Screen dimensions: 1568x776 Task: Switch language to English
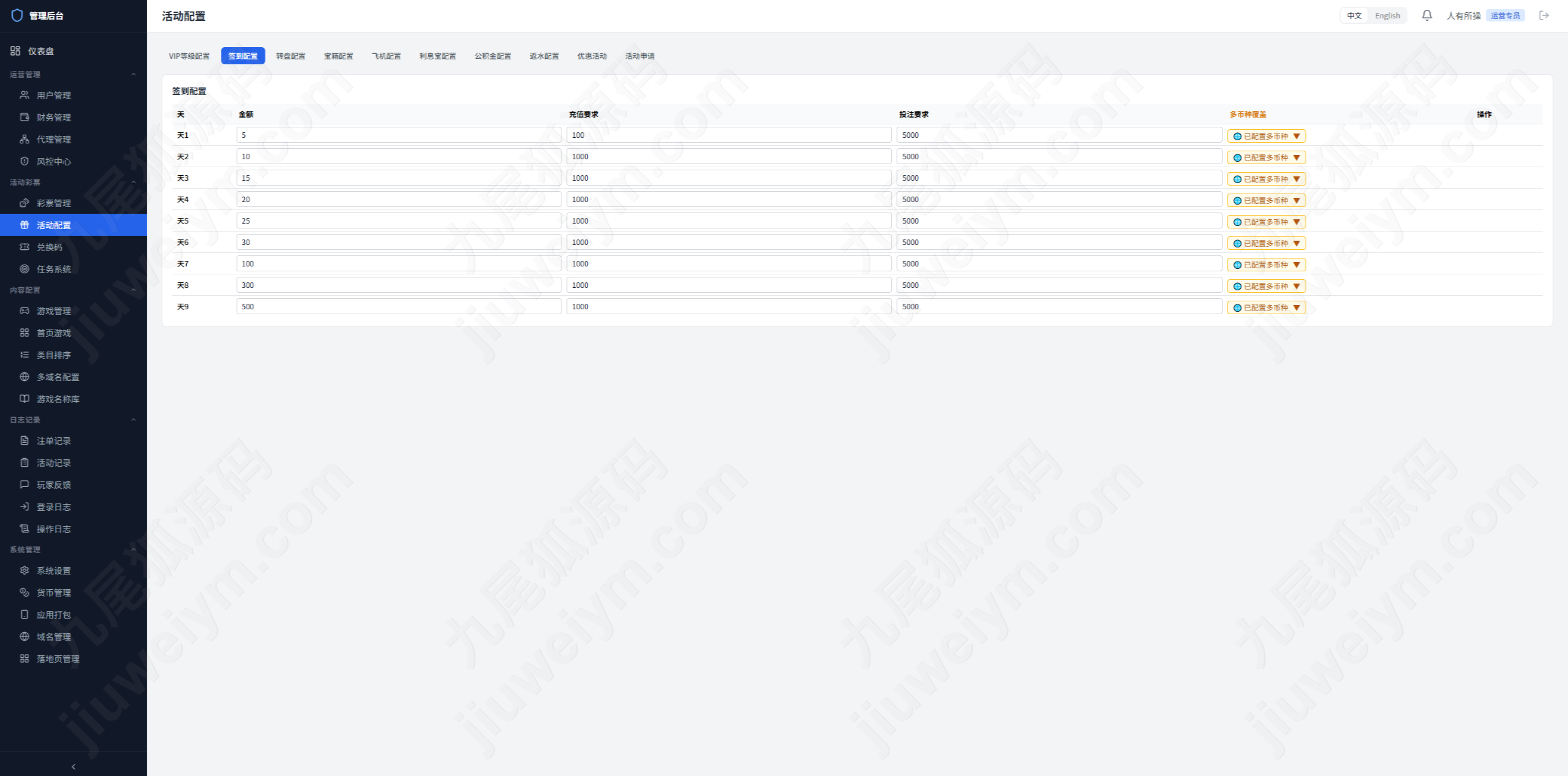(x=1387, y=16)
